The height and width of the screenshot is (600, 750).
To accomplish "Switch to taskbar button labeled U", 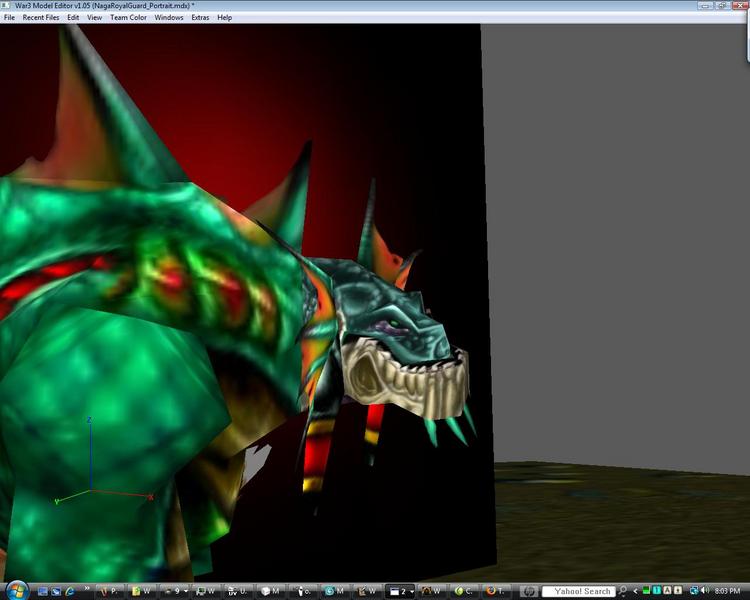I will (238, 591).
